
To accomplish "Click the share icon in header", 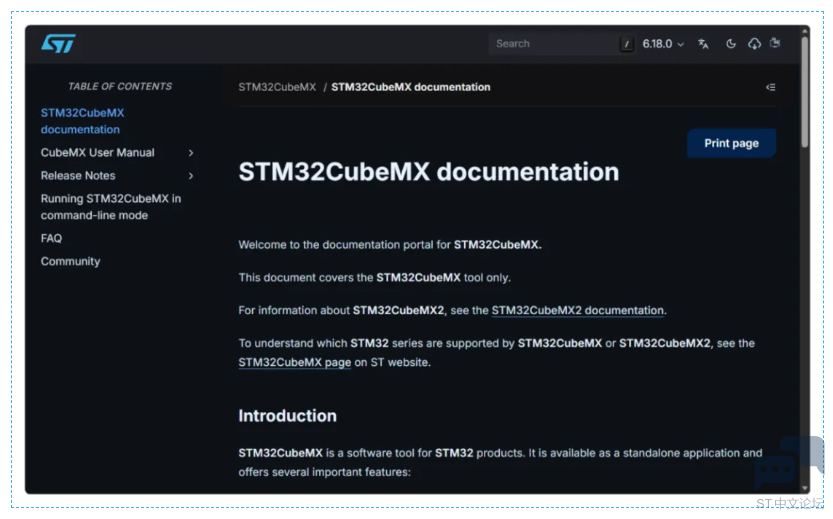I will click(775, 43).
